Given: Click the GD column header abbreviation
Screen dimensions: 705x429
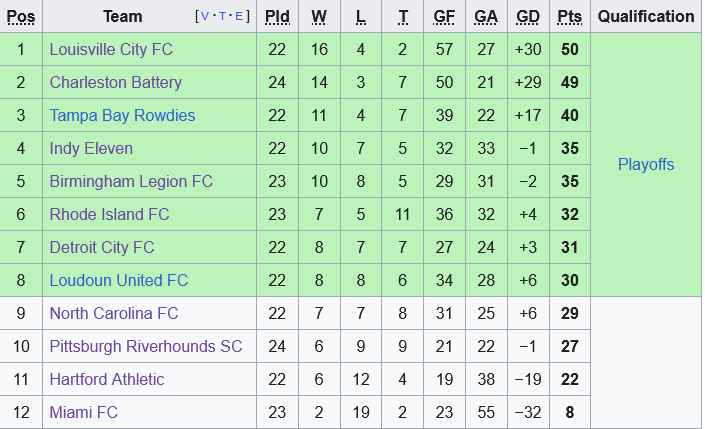Looking at the screenshot, I should tap(527, 17).
